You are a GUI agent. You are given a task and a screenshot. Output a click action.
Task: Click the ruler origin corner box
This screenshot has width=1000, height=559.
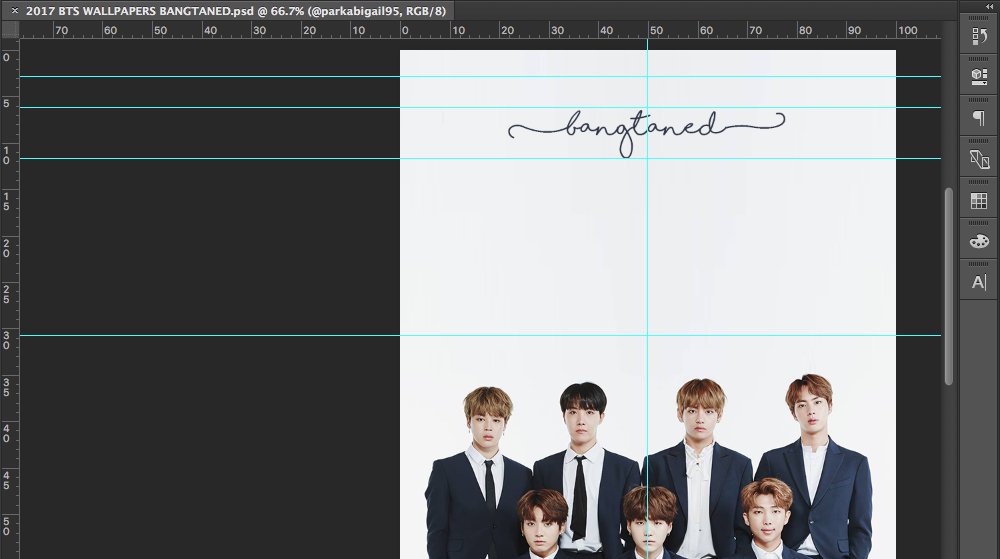pos(10,29)
